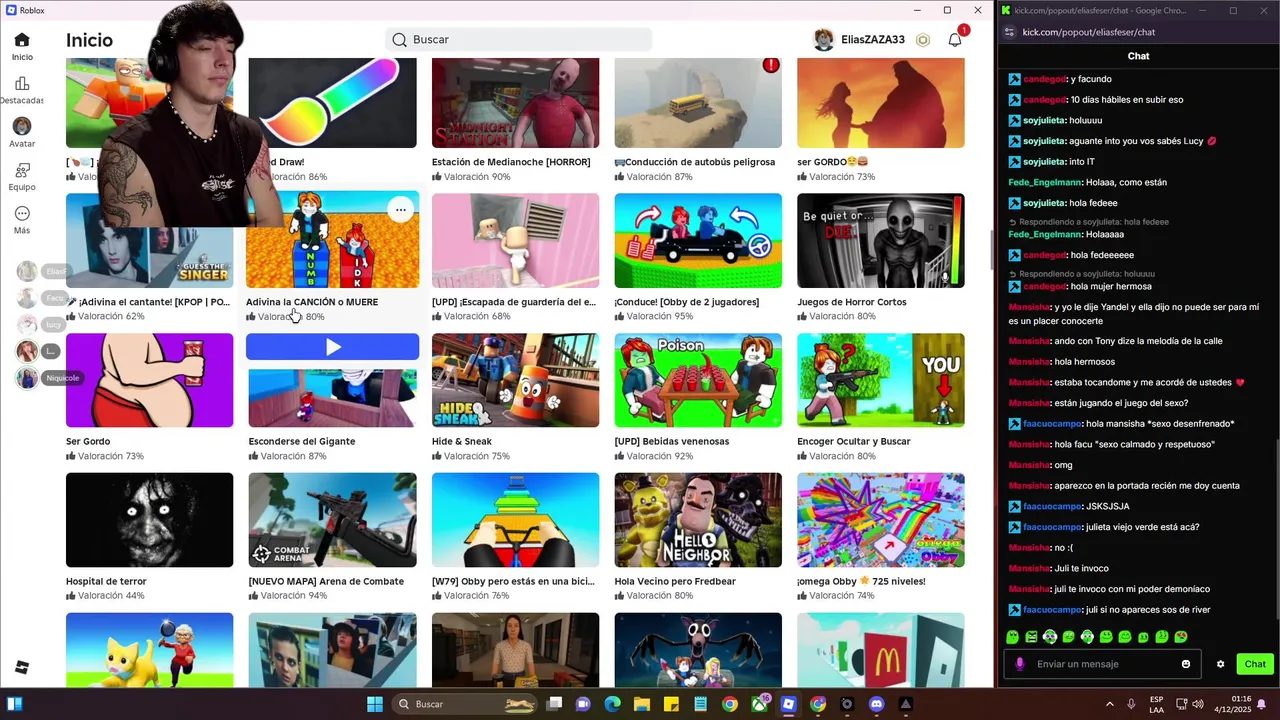1280x720 pixels.
Task: Click the Esconderse del Gigante title
Action: [x=301, y=441]
